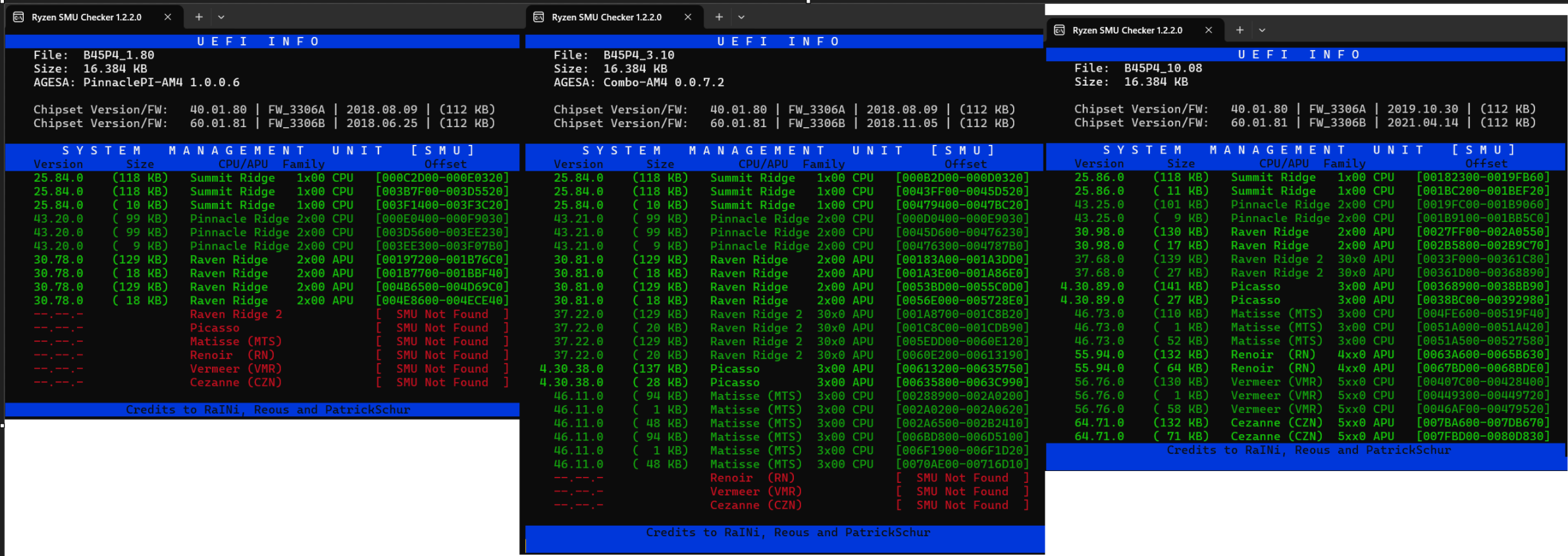Screen dimensions: 1568x556
Task: Click chipset date 2018.06.25
Action: tap(382, 124)
